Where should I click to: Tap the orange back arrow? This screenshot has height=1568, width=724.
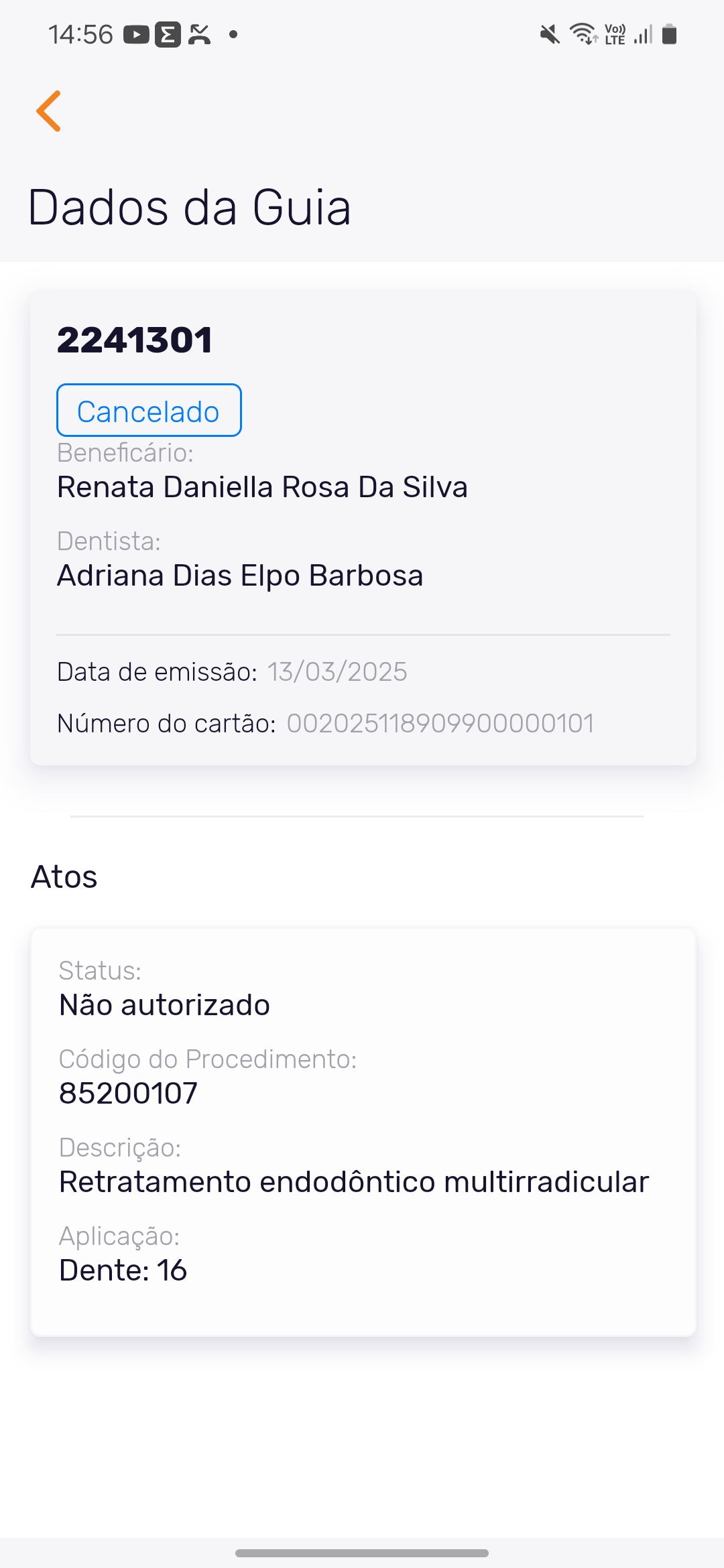tap(49, 111)
